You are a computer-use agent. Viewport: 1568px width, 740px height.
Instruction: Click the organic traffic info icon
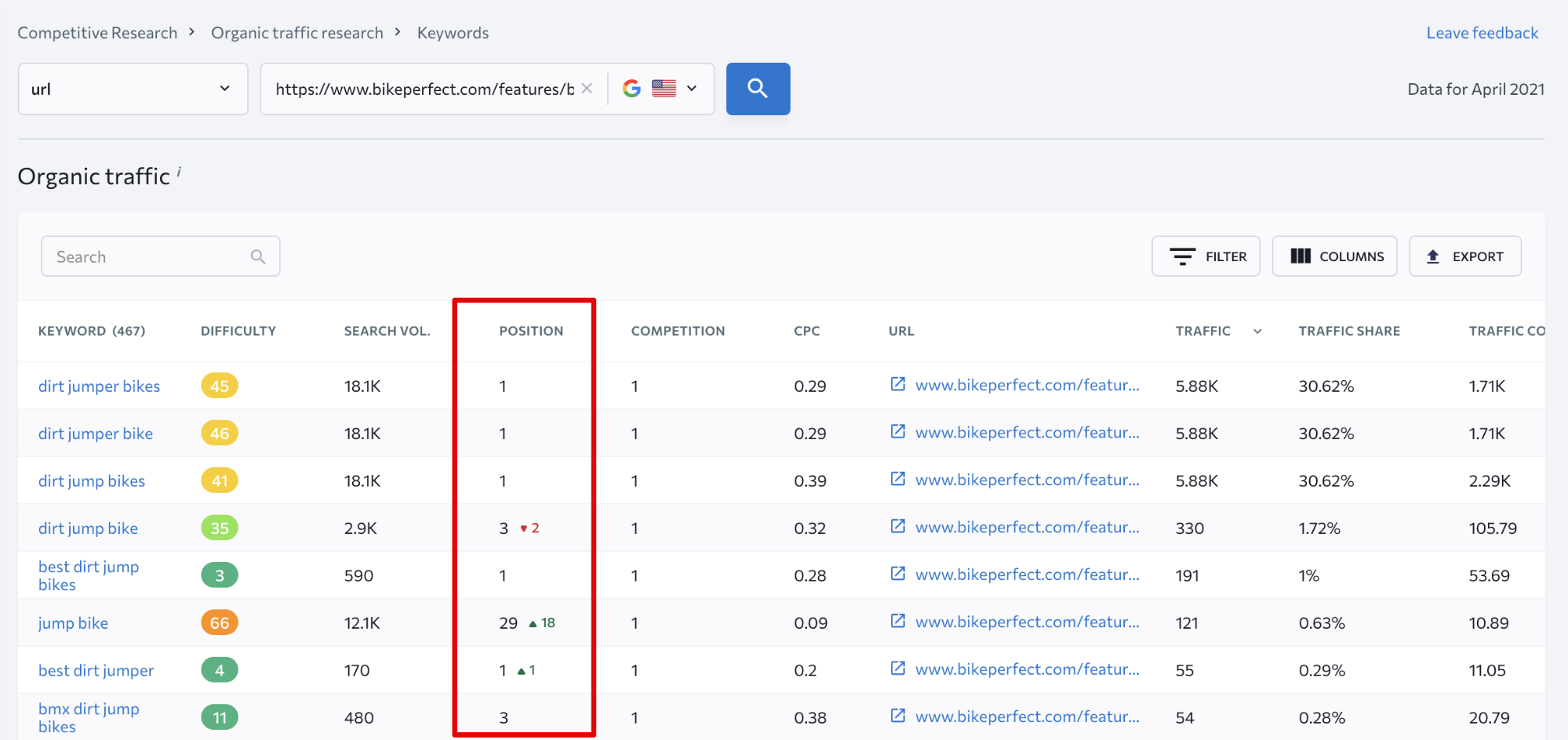(179, 171)
